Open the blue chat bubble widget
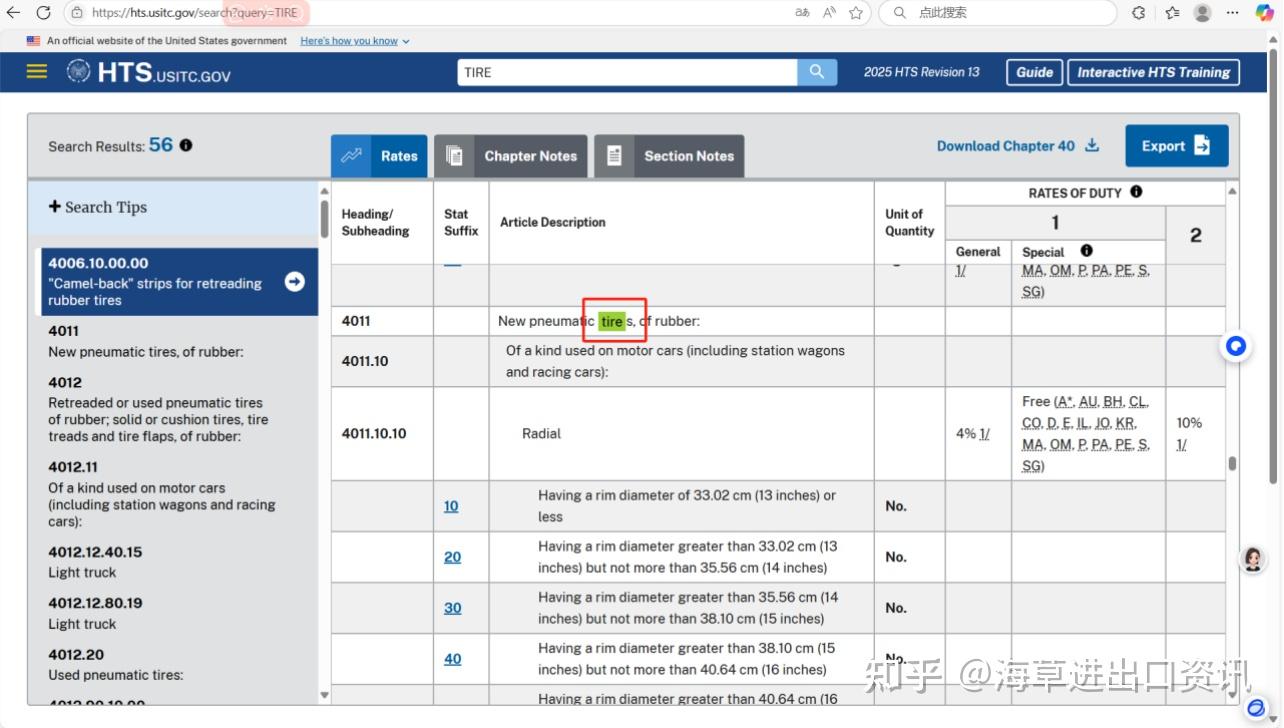This screenshot has width=1284, height=728. point(1237,346)
